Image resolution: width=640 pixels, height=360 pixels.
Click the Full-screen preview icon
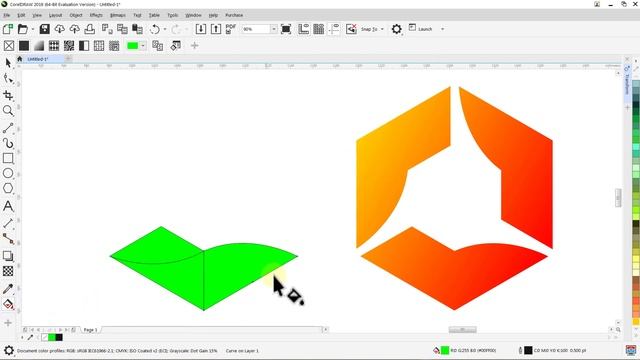click(286, 29)
